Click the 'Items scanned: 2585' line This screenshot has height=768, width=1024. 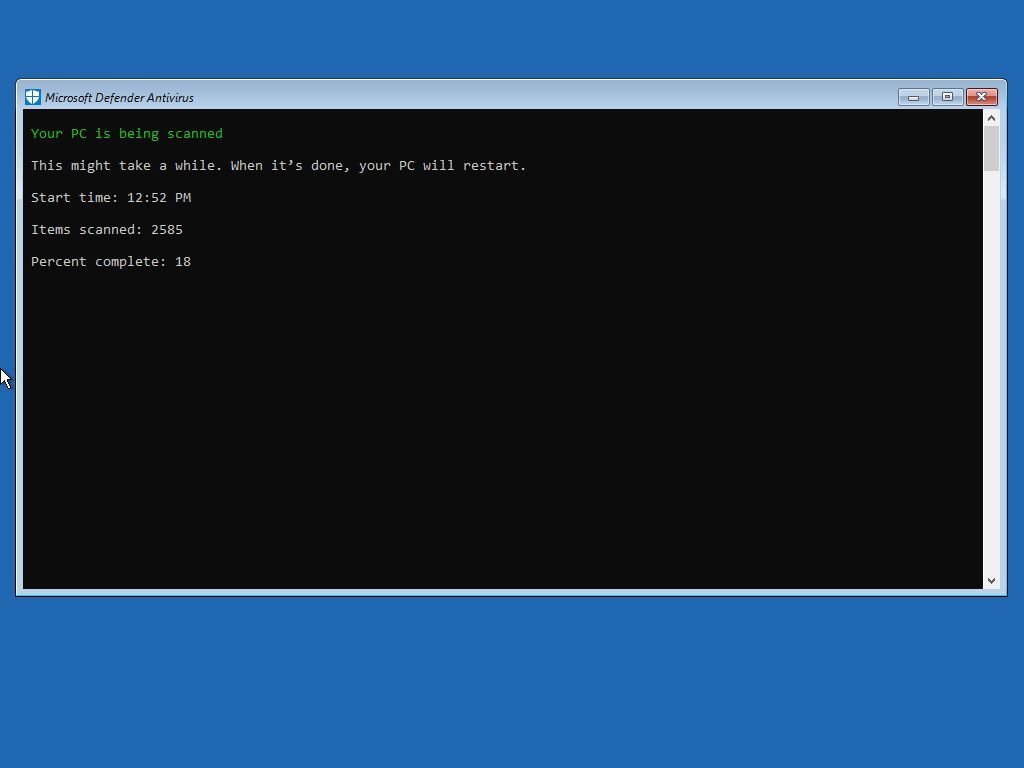(107, 229)
